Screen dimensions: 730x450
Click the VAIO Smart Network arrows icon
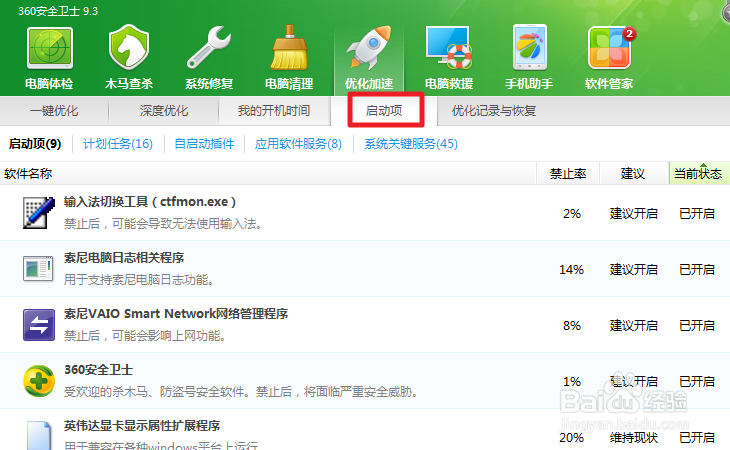click(x=39, y=324)
